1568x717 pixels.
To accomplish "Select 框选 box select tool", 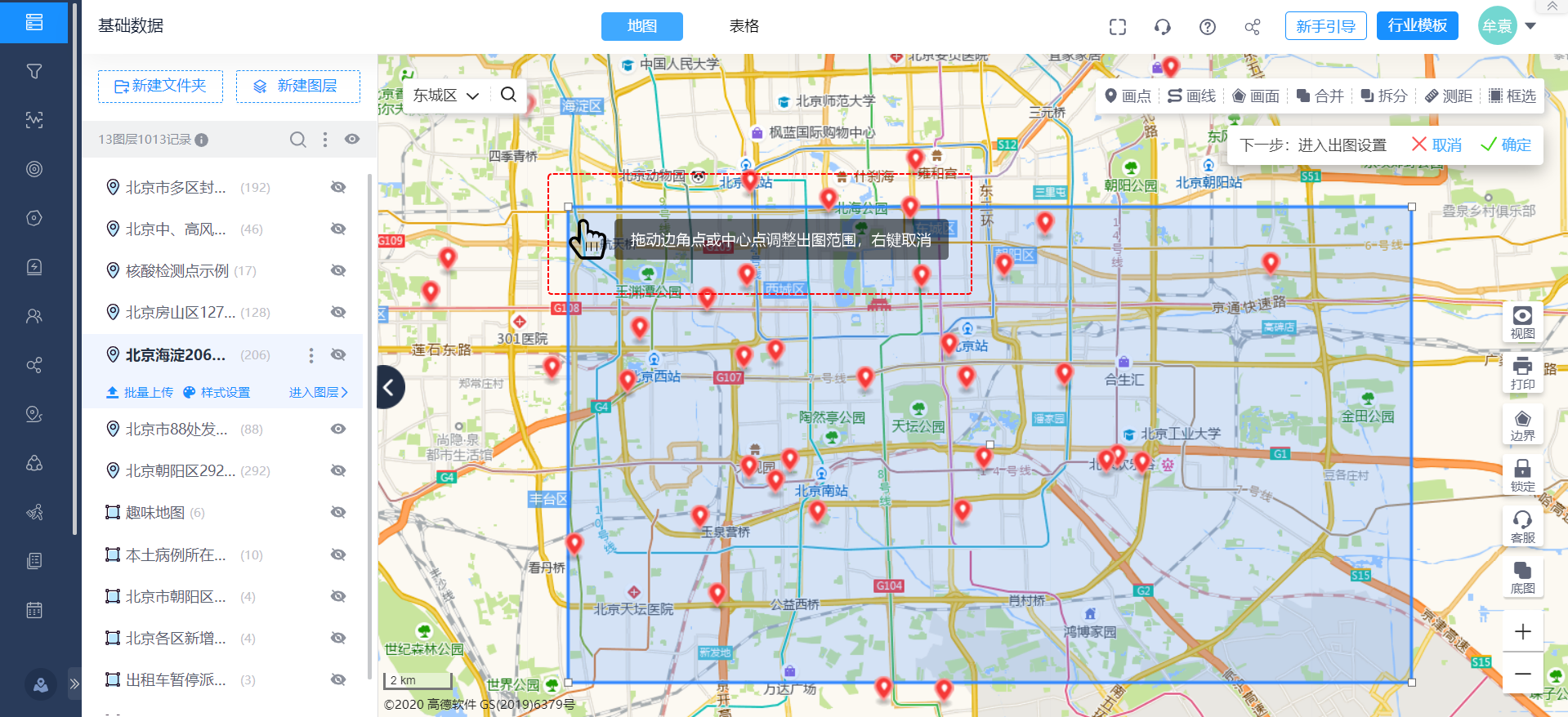I will click(1512, 96).
